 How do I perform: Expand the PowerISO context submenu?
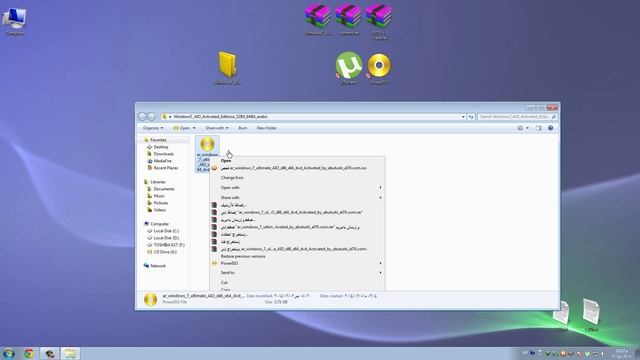pyautogui.click(x=297, y=264)
